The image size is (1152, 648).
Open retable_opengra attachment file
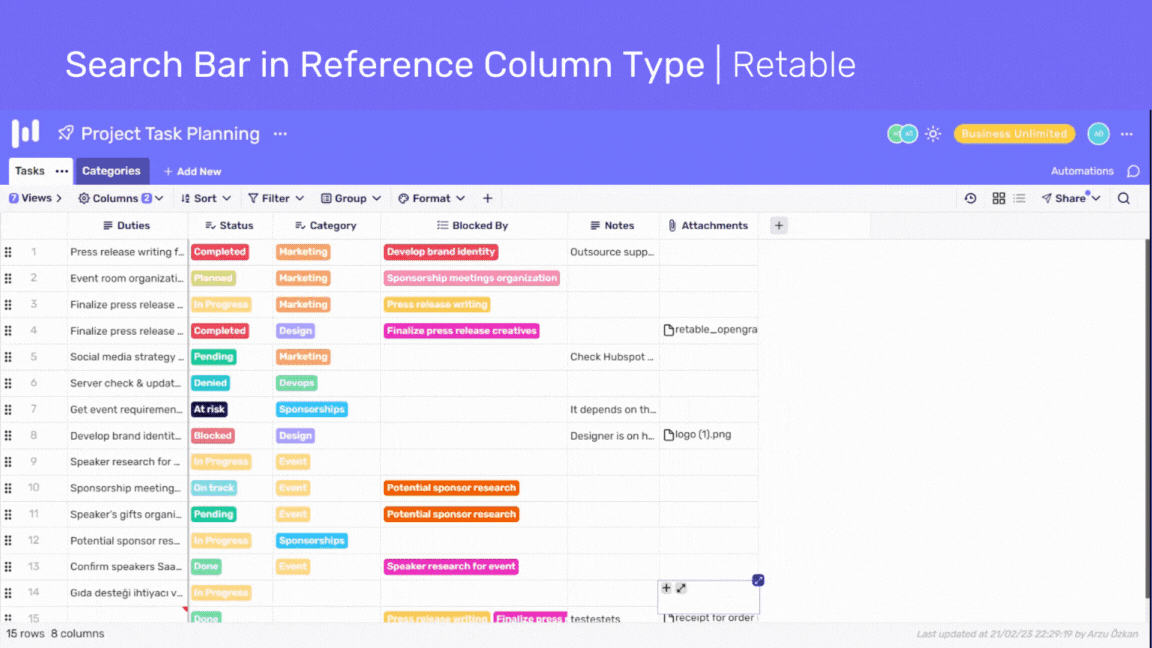coord(710,330)
